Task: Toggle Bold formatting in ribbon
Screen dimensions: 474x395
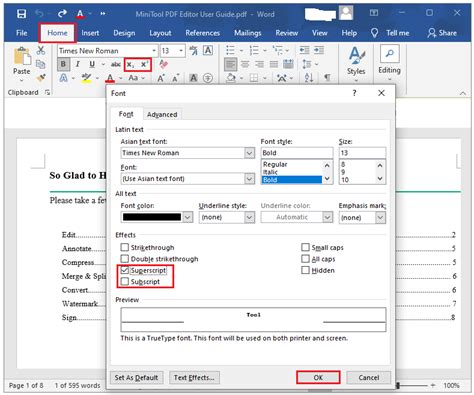Action: [63, 64]
